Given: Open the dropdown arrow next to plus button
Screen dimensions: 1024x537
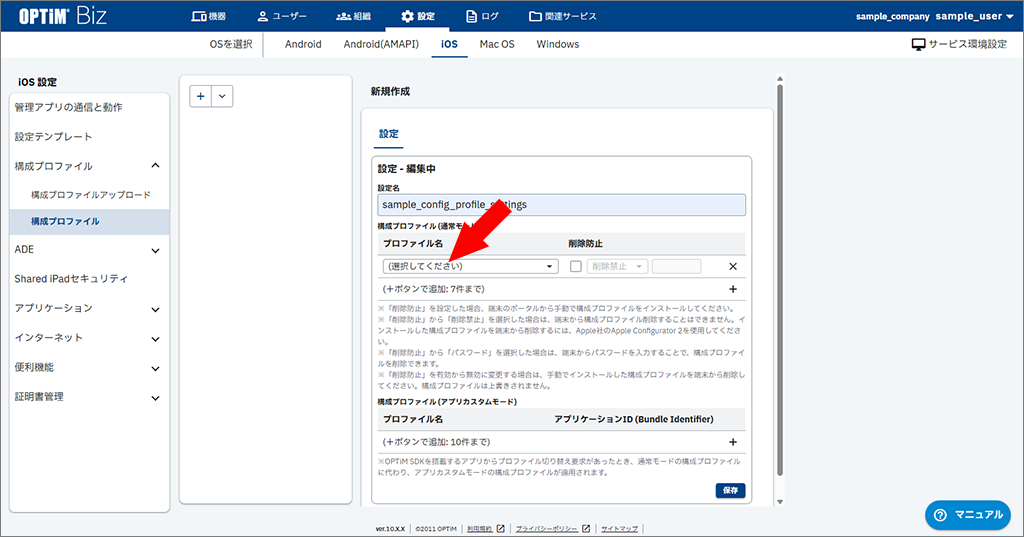Looking at the screenshot, I should (x=221, y=96).
